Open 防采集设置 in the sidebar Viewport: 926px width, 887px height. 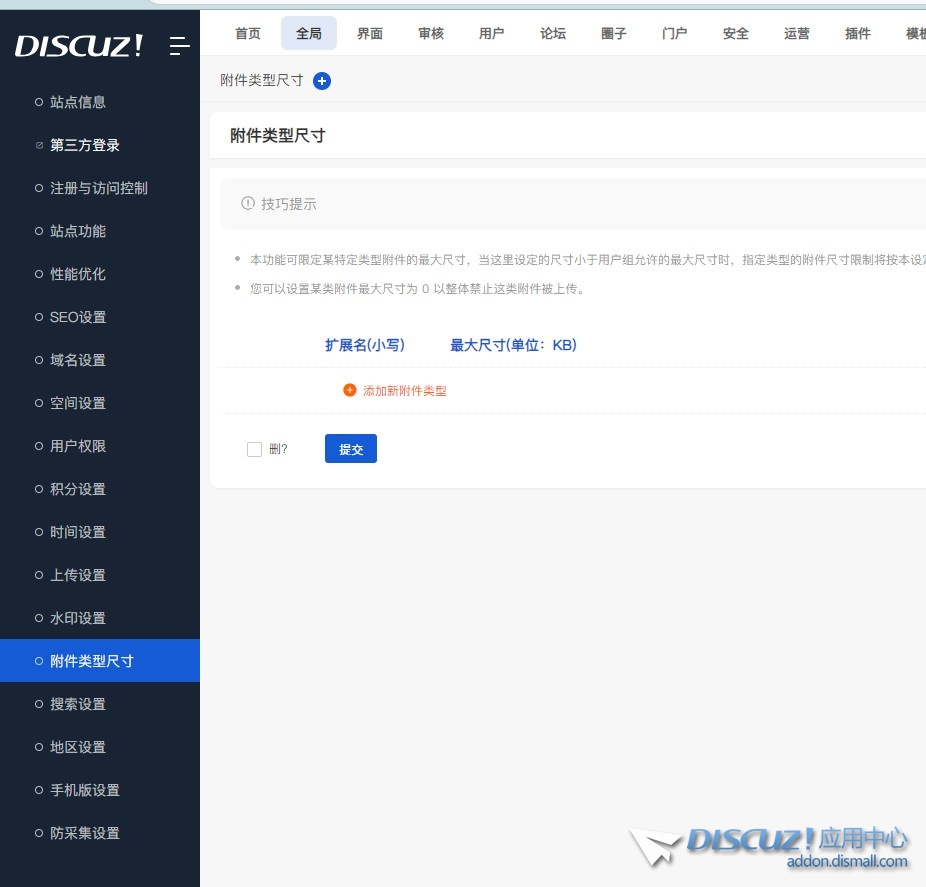[x=85, y=833]
